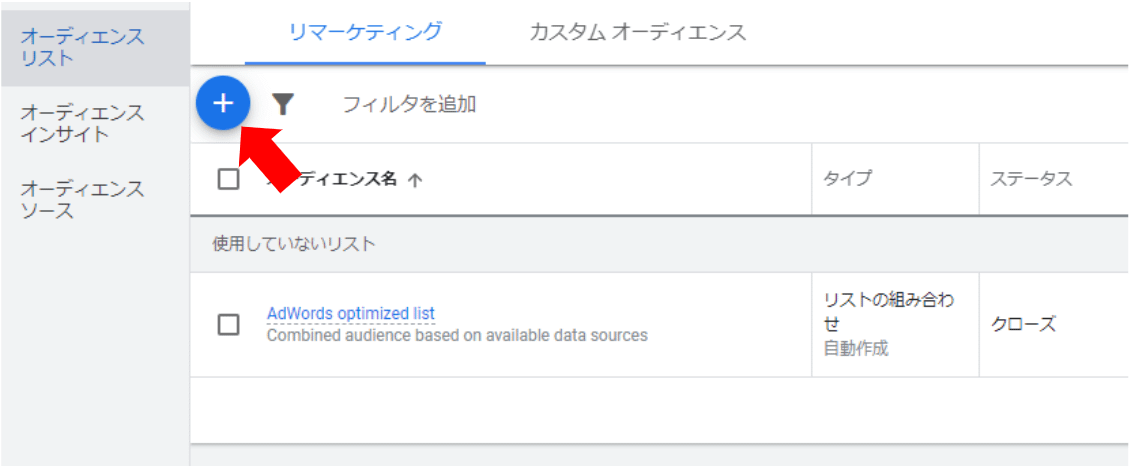Click the Combined audience description text
Viewport: 1130px width, 466px height.
[457, 335]
